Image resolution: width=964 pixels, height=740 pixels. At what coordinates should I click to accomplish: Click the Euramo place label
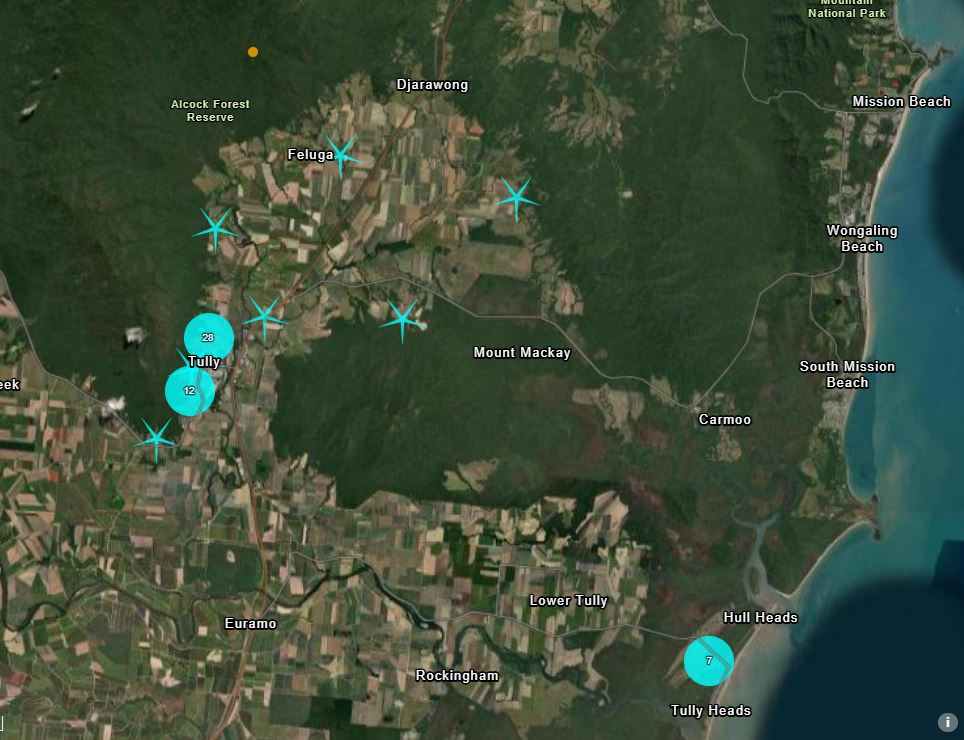[x=251, y=622]
